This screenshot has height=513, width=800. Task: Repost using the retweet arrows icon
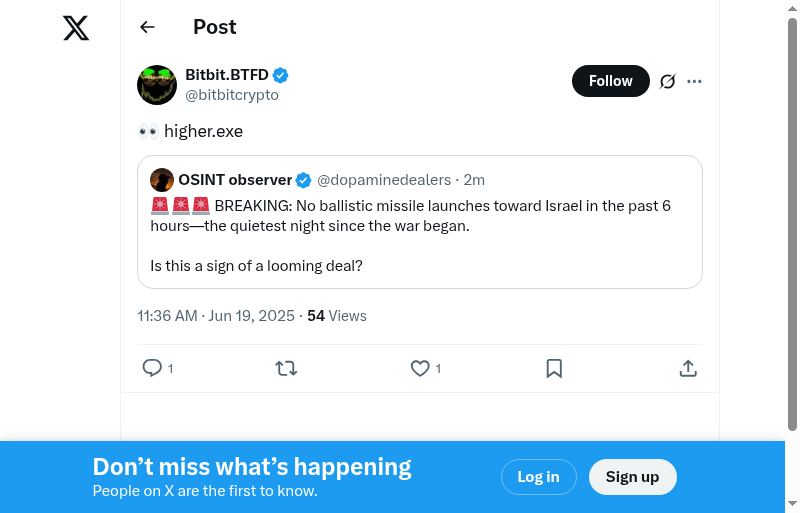(x=286, y=368)
